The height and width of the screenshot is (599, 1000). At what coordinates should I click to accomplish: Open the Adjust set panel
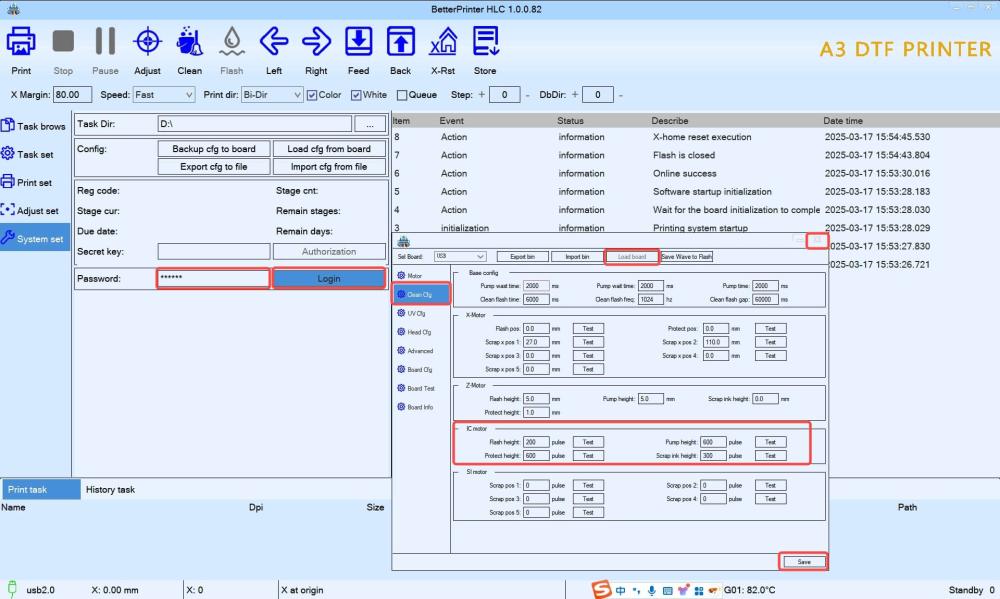click(34, 211)
